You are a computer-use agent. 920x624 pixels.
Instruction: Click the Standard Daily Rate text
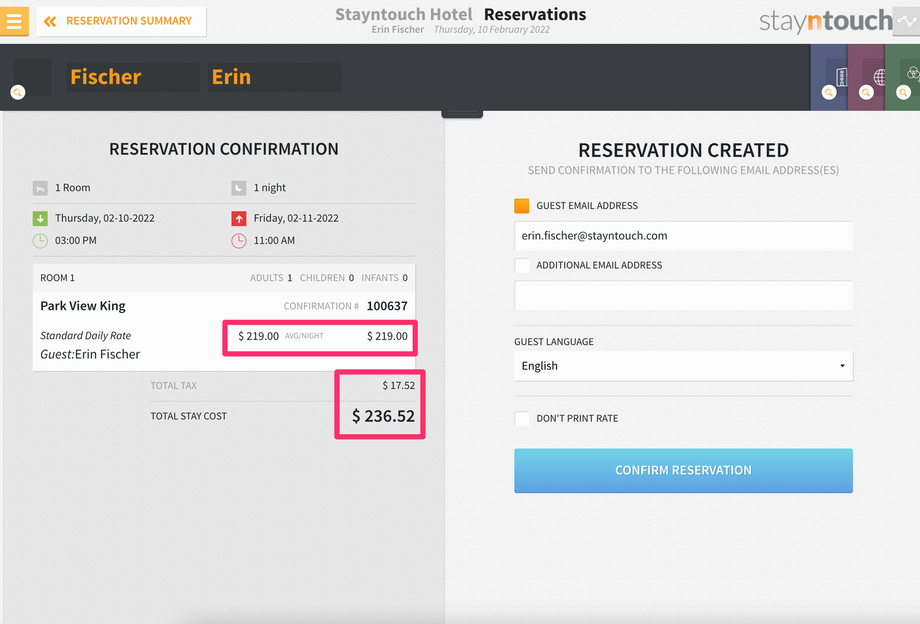86,335
